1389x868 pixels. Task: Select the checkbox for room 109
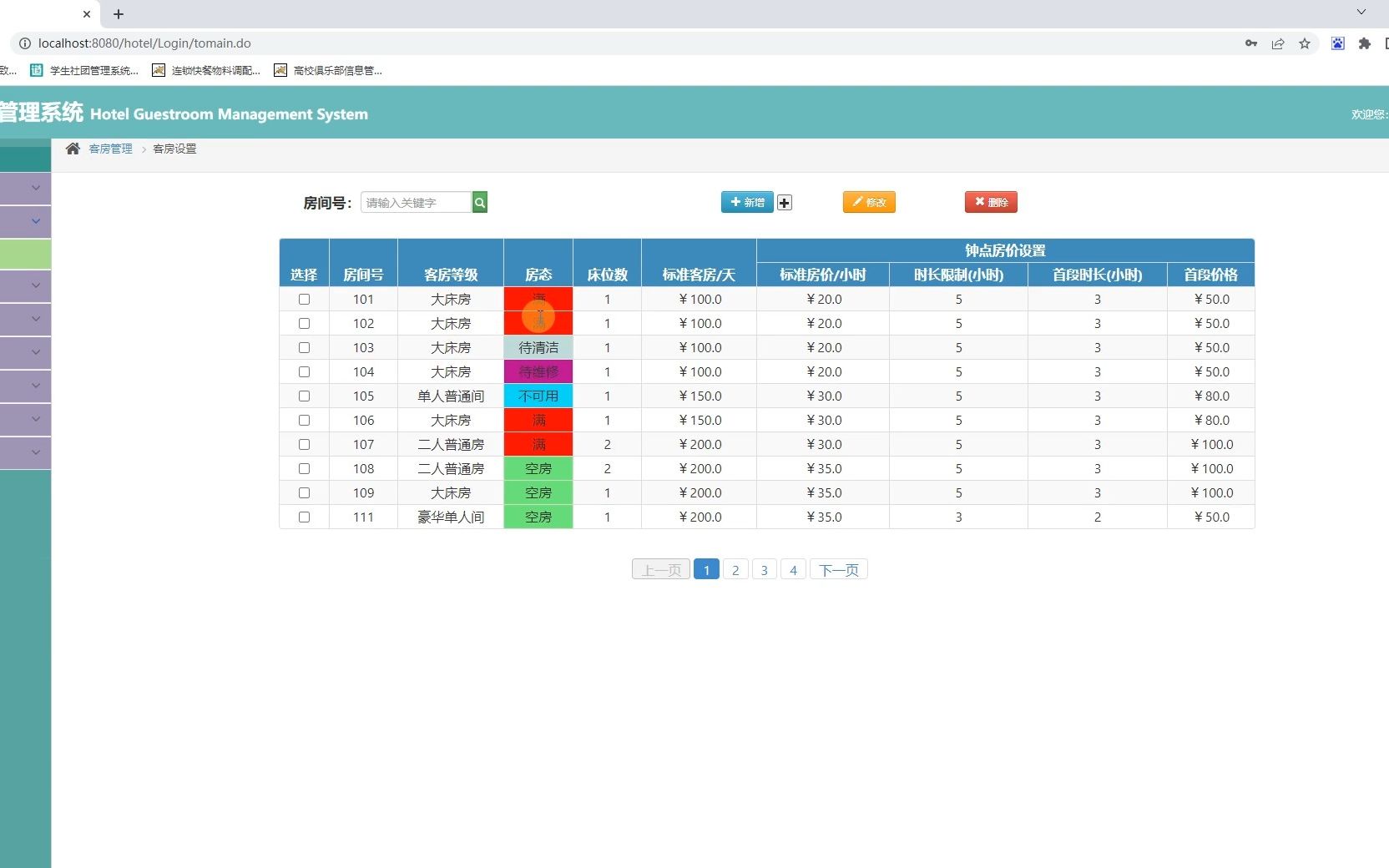click(304, 492)
